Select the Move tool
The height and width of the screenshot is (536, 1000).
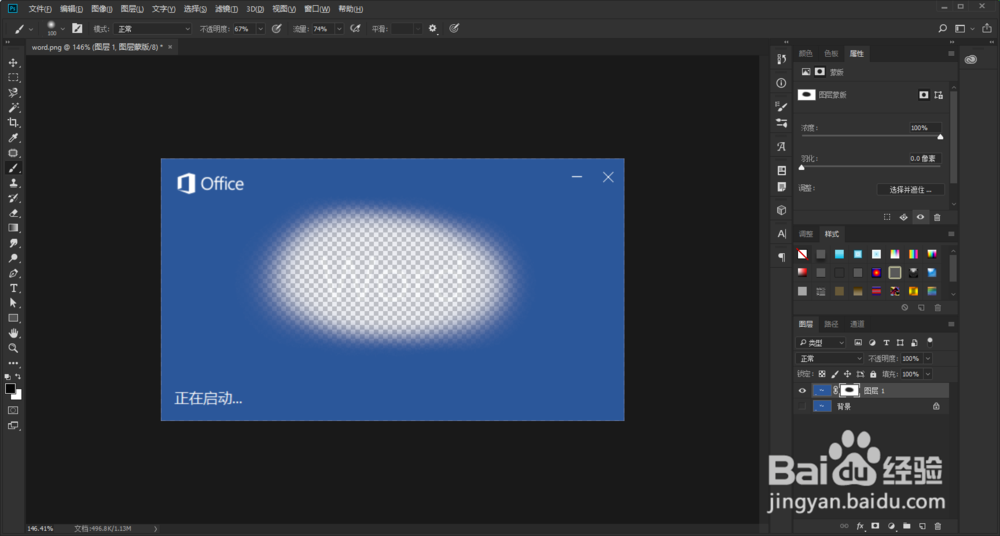tap(13, 63)
